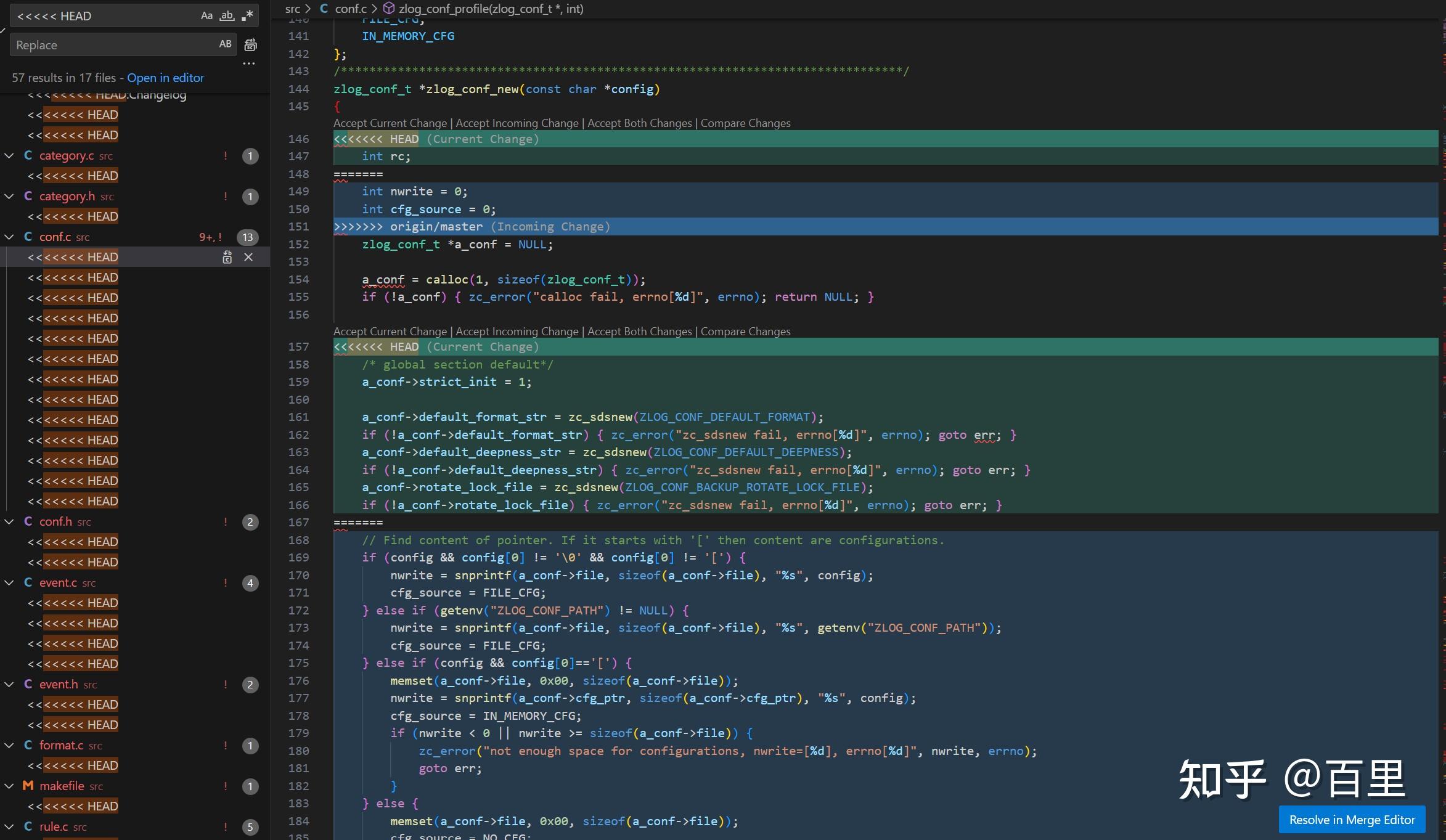Click line number 151 in the gutter
This screenshot has height=840, width=1446.
(x=298, y=227)
